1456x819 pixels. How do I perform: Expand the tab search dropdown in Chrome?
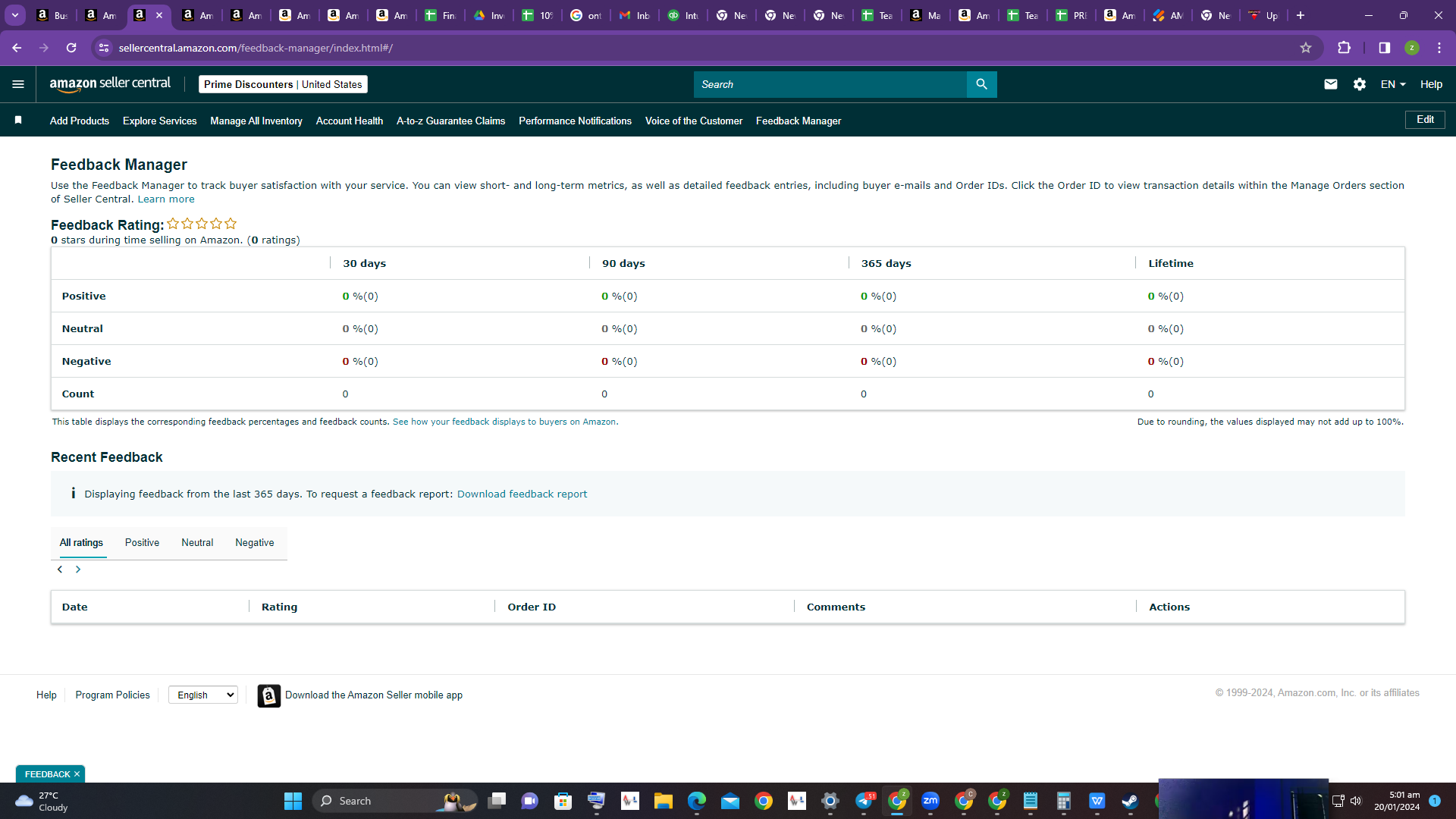[x=15, y=15]
